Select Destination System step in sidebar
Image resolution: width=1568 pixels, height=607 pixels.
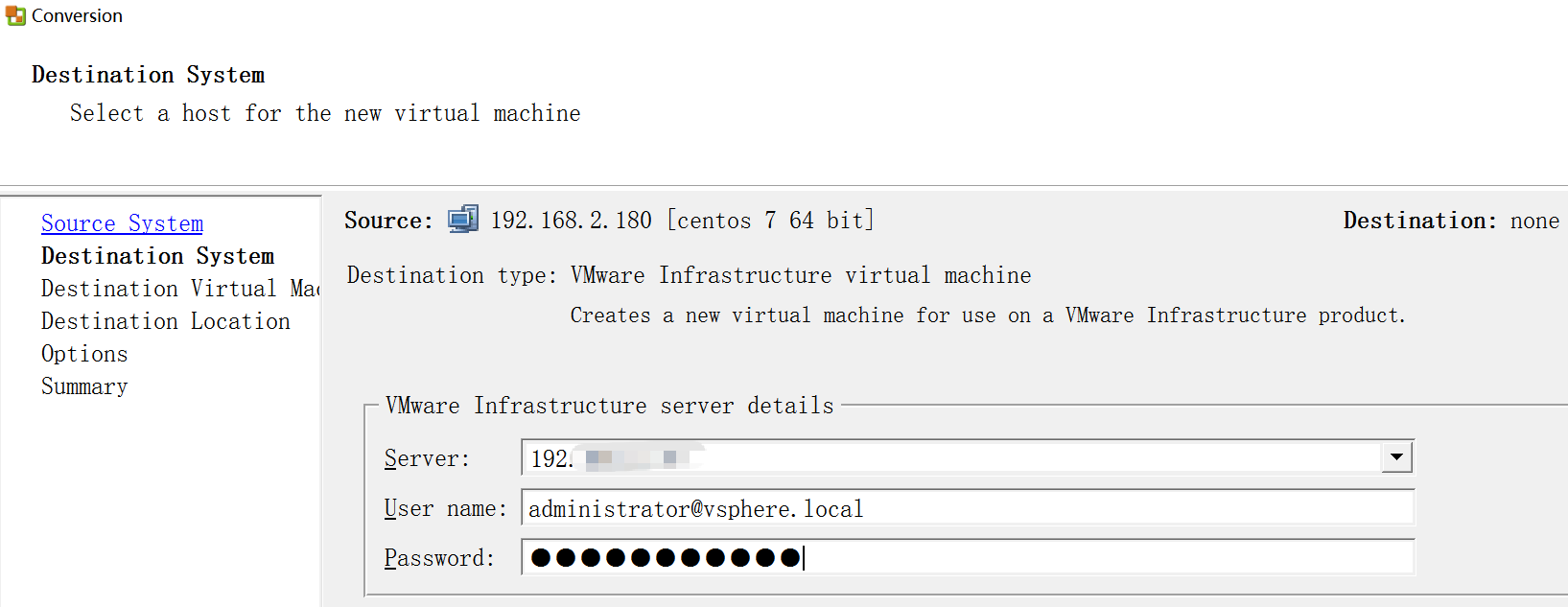click(157, 256)
